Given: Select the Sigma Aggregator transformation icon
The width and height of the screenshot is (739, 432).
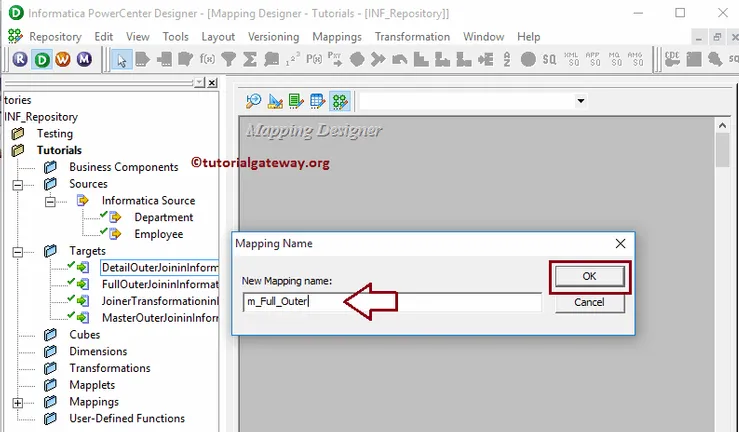Looking at the screenshot, I should (x=250, y=59).
